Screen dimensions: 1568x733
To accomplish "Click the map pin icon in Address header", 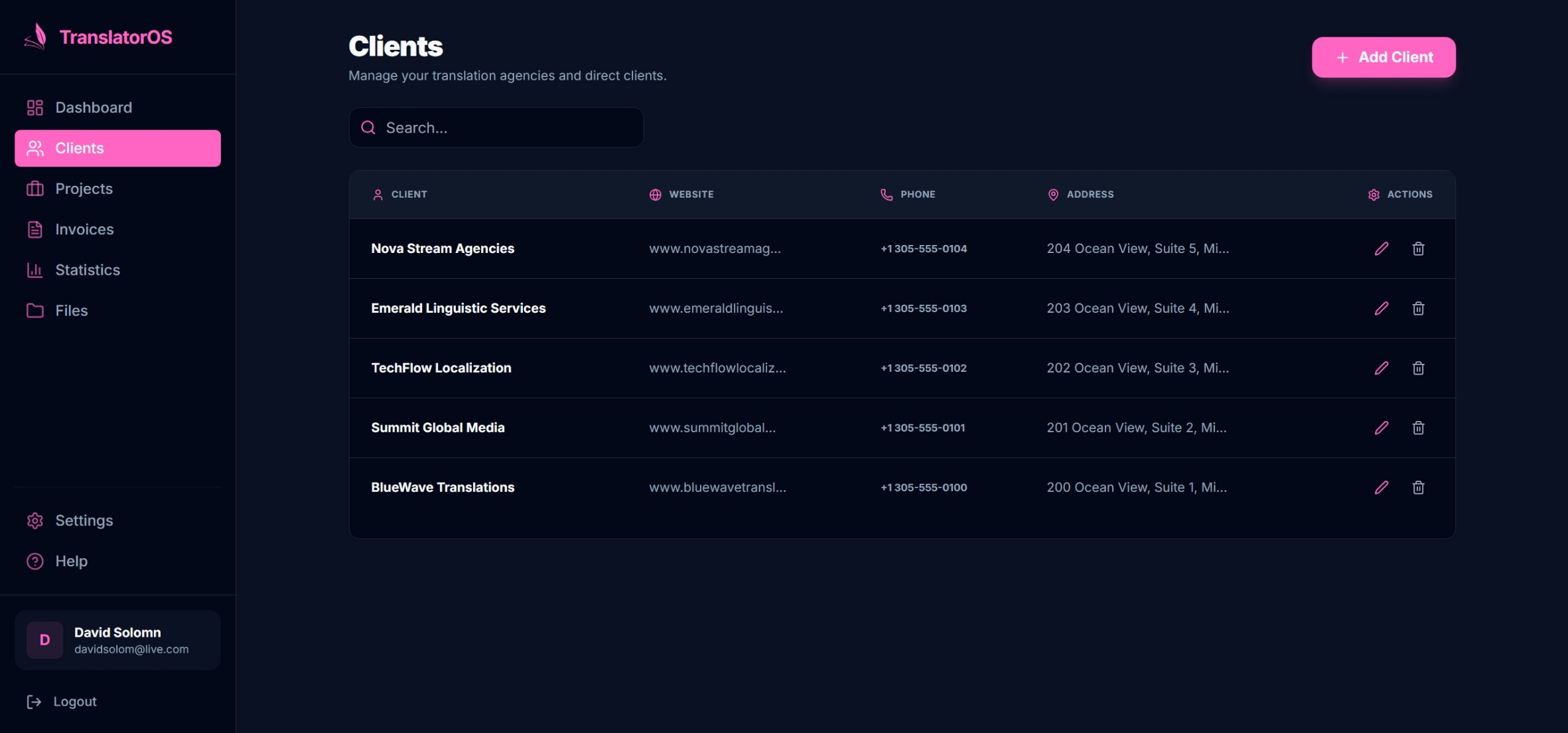I will (x=1053, y=194).
